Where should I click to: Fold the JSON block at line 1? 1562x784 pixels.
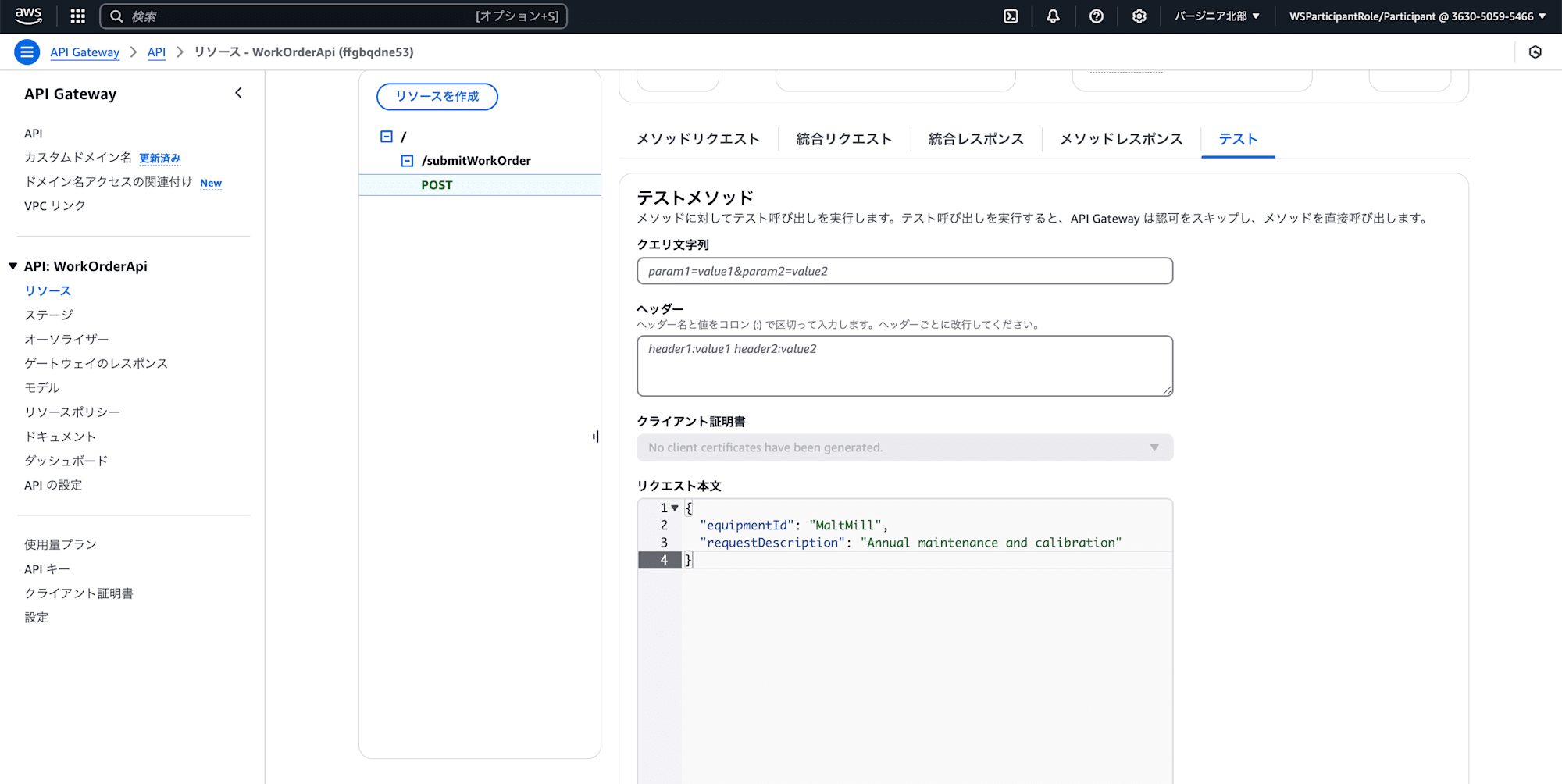[x=675, y=508]
